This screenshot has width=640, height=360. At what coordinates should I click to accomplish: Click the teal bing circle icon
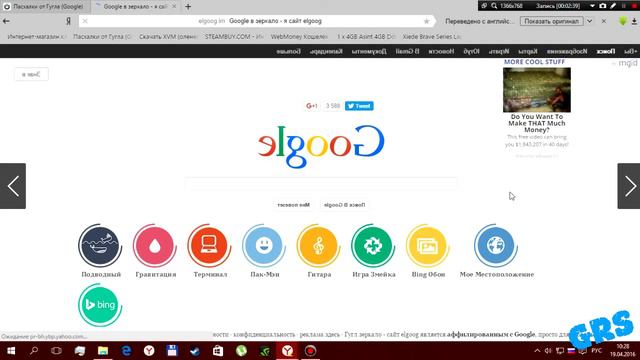[x=100, y=305]
